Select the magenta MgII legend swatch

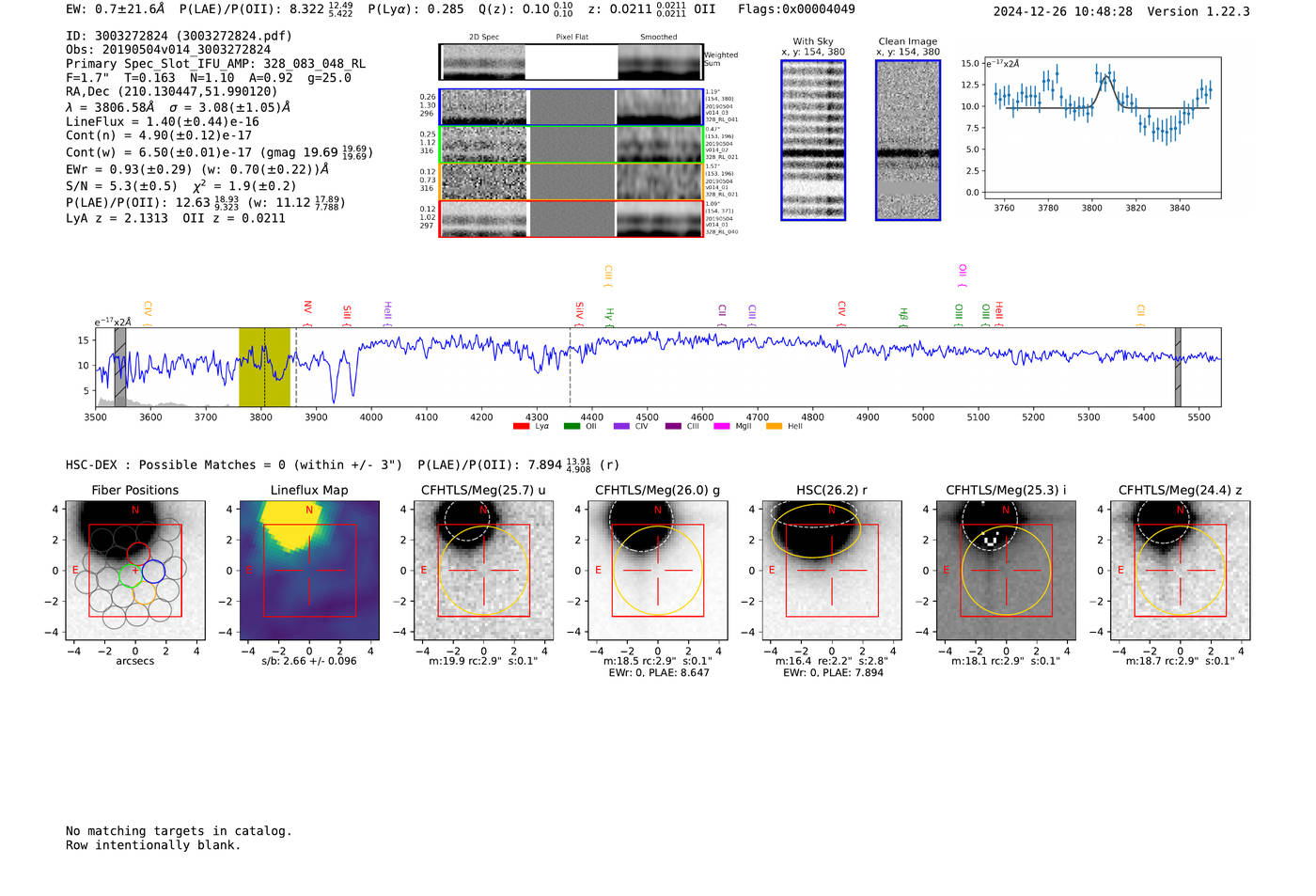click(x=722, y=427)
